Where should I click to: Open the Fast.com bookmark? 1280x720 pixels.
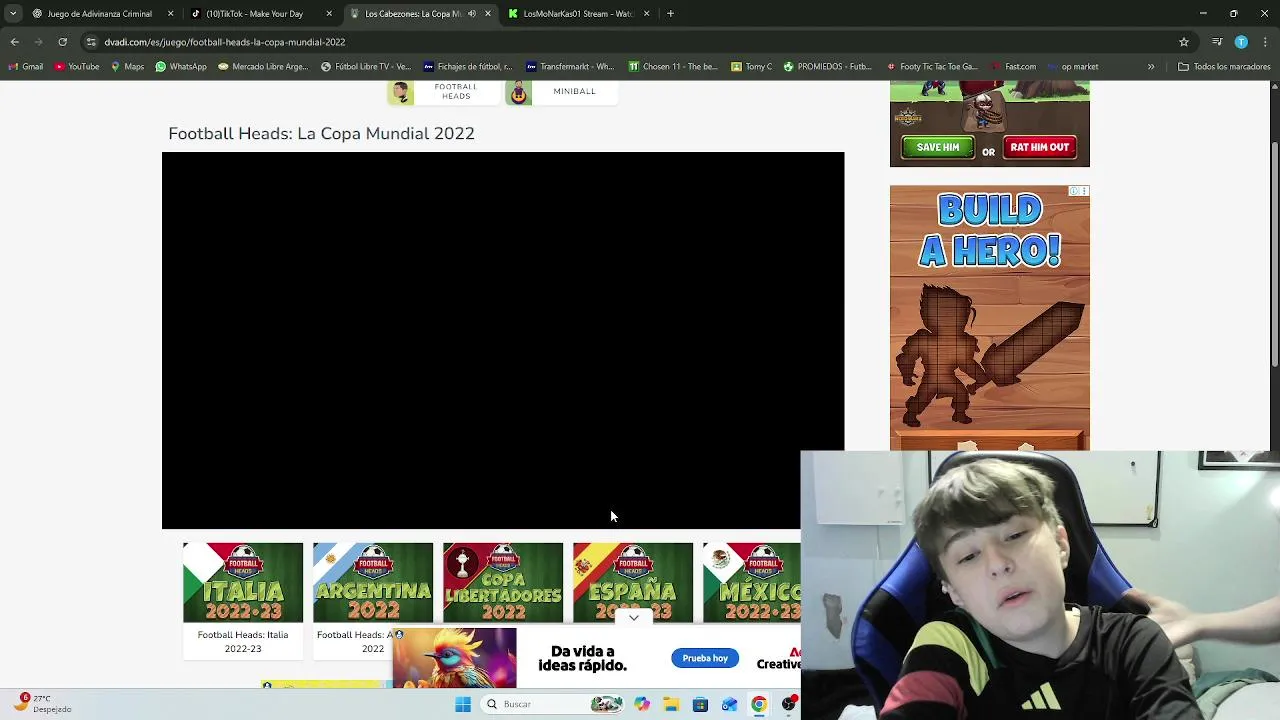click(1013, 67)
